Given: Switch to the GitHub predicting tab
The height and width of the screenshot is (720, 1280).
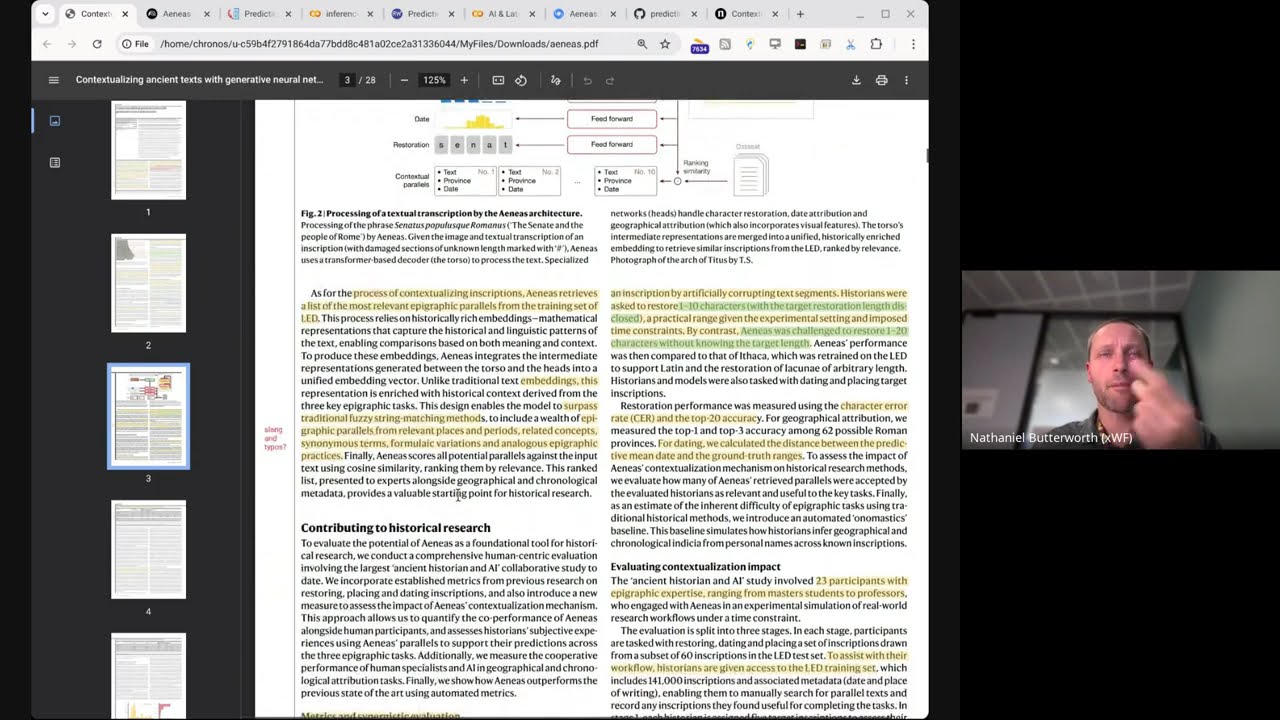Looking at the screenshot, I should coord(666,14).
